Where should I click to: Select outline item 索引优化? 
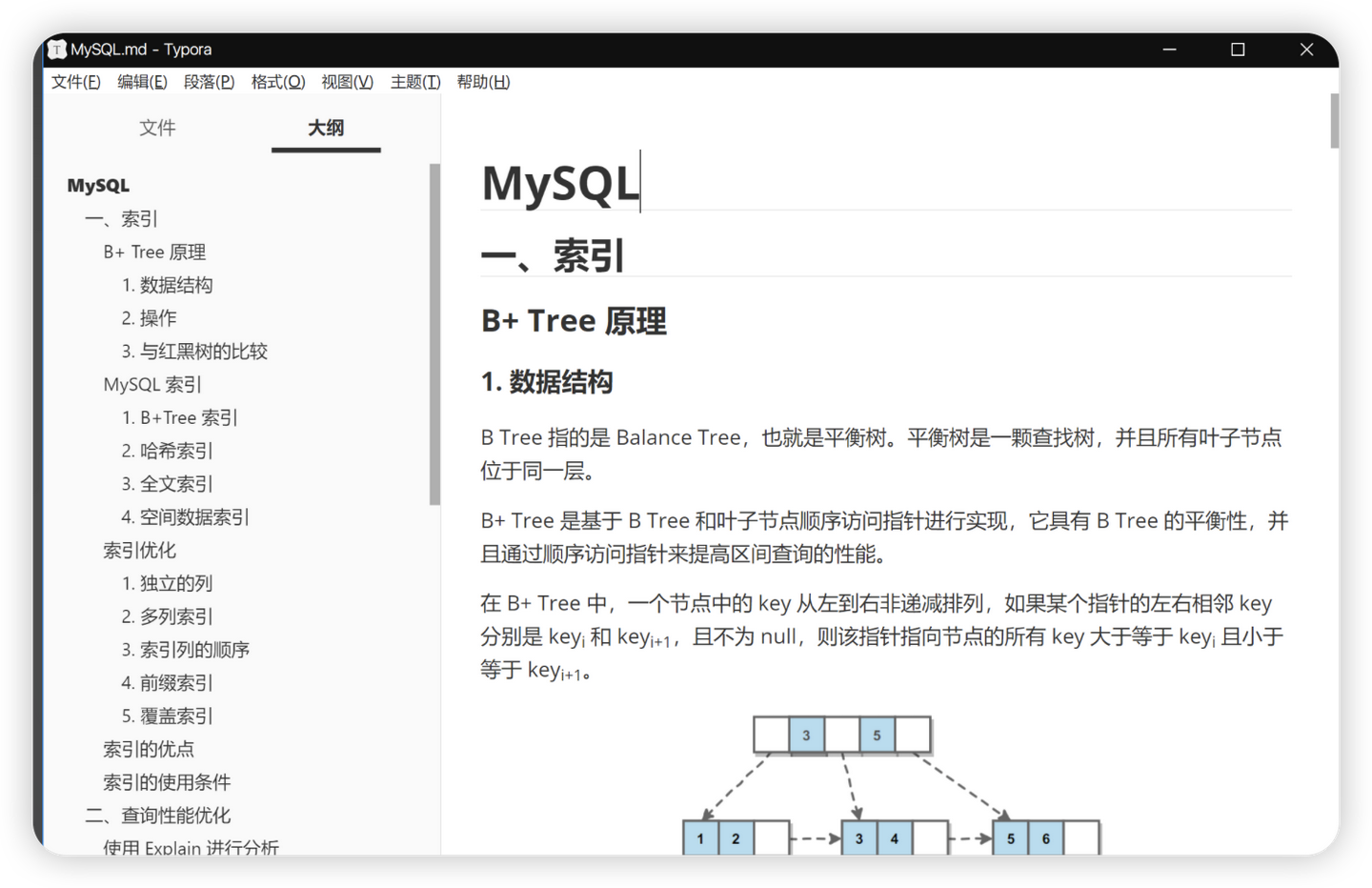click(x=139, y=551)
